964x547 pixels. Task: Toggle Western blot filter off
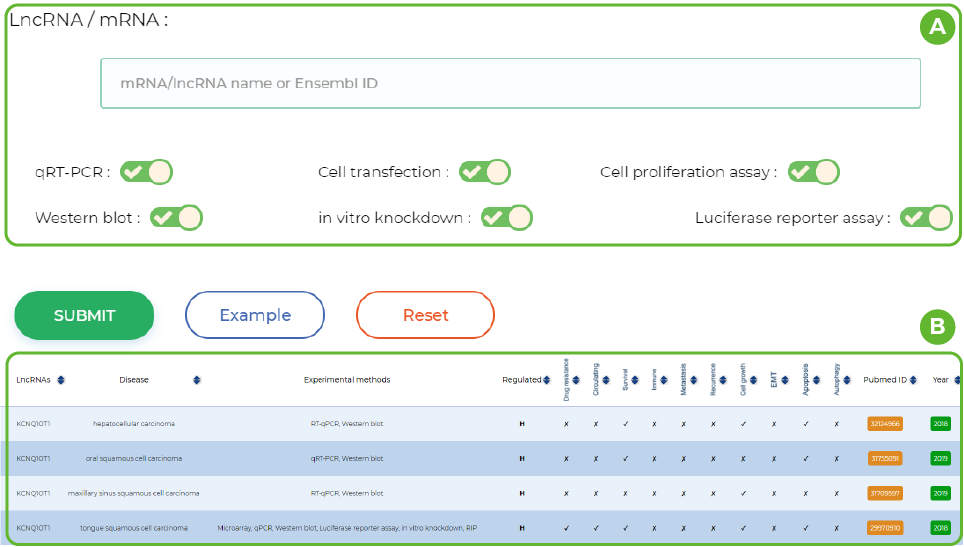click(x=176, y=217)
